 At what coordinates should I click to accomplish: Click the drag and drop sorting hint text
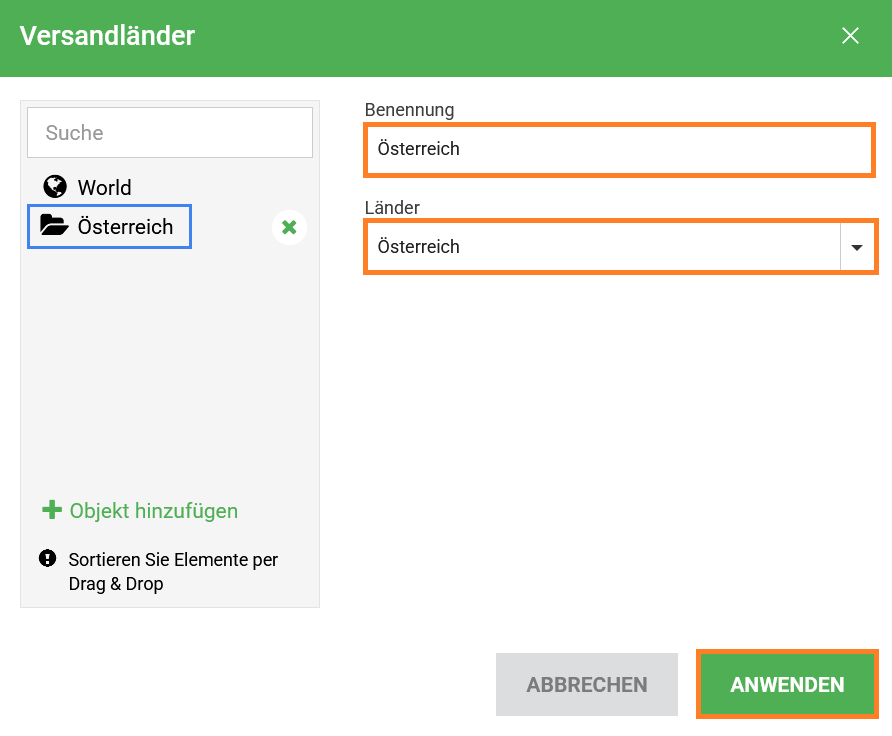click(172, 571)
